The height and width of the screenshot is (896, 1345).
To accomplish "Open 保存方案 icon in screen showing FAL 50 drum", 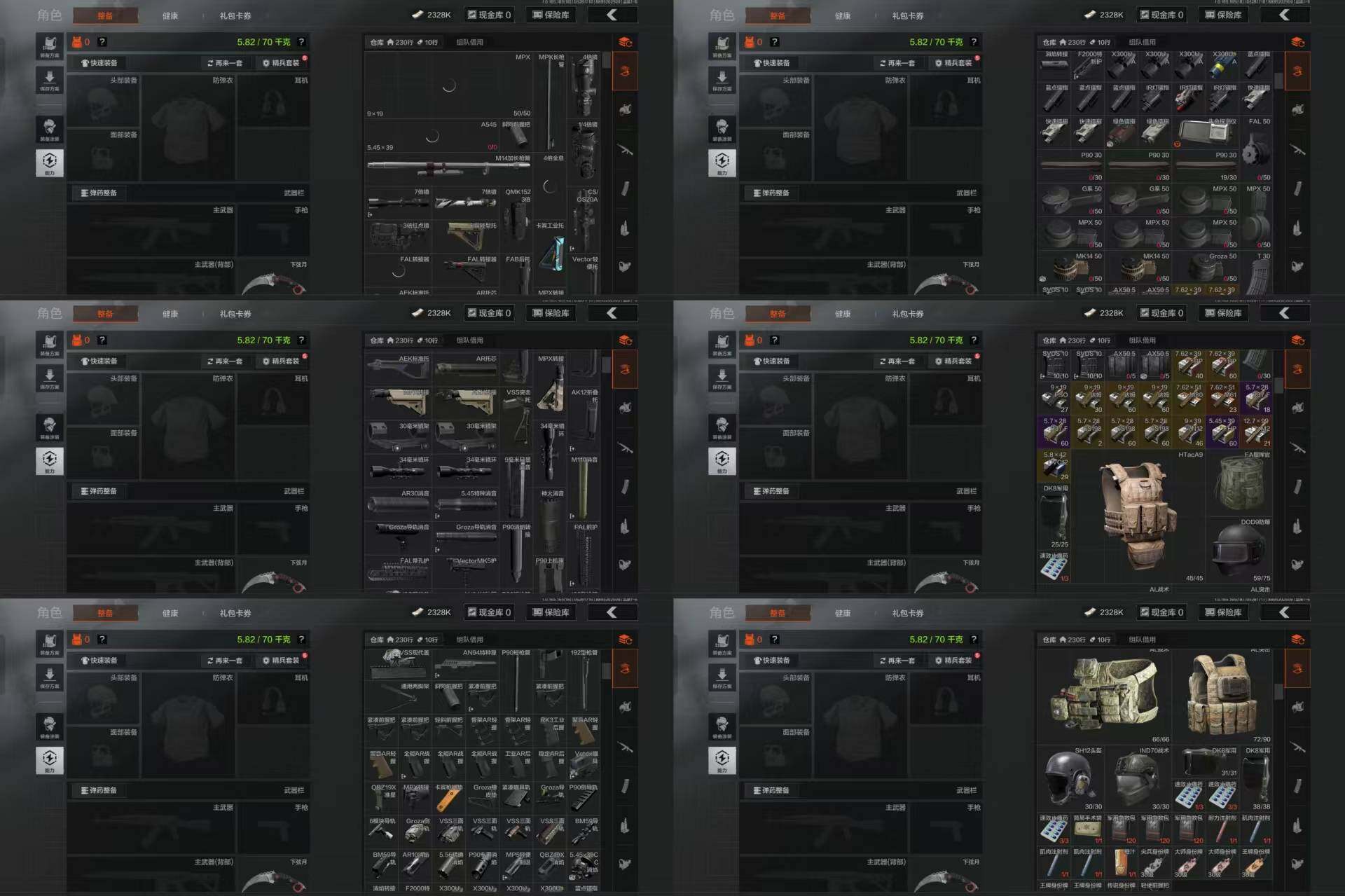I will (x=722, y=80).
